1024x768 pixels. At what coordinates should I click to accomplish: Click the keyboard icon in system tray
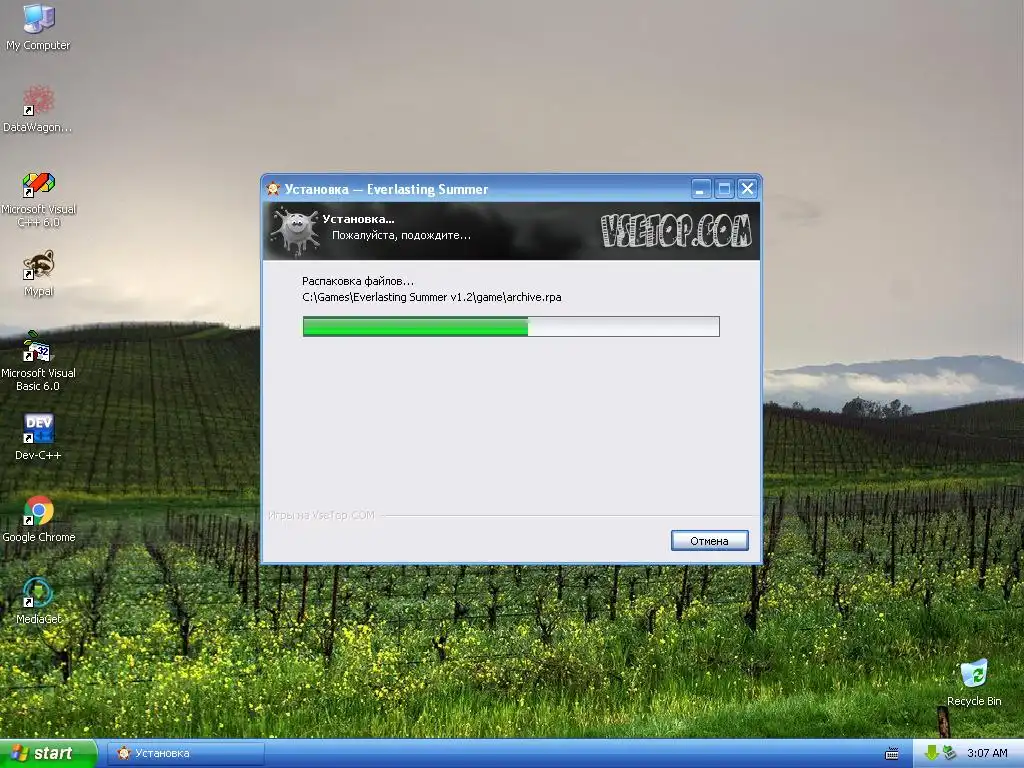coord(891,754)
